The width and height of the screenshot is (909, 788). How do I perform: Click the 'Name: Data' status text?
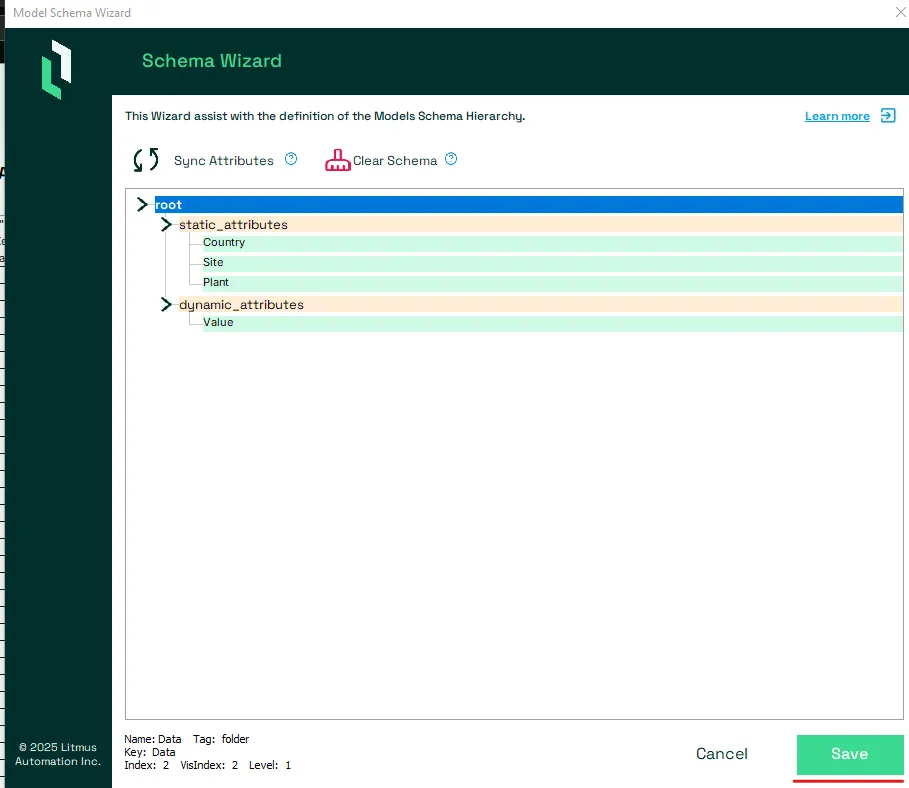(152, 739)
